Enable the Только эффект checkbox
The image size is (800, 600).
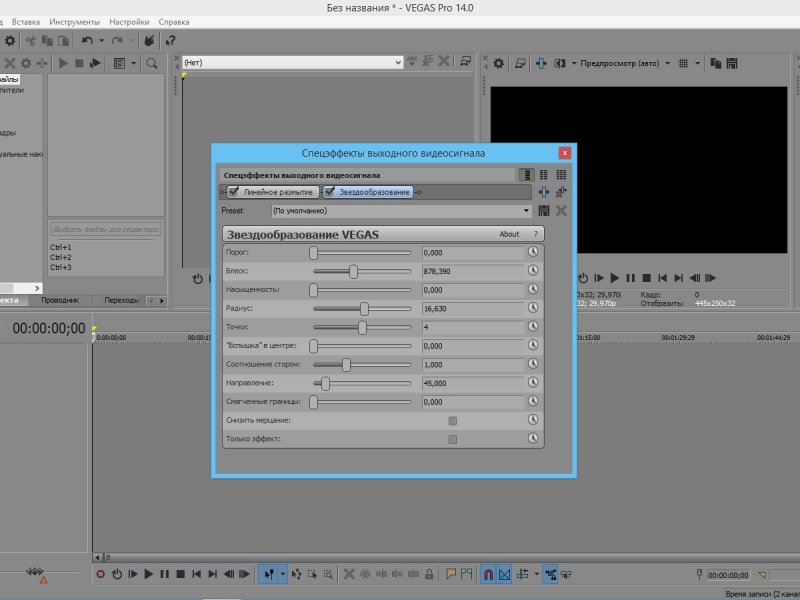[x=453, y=439]
